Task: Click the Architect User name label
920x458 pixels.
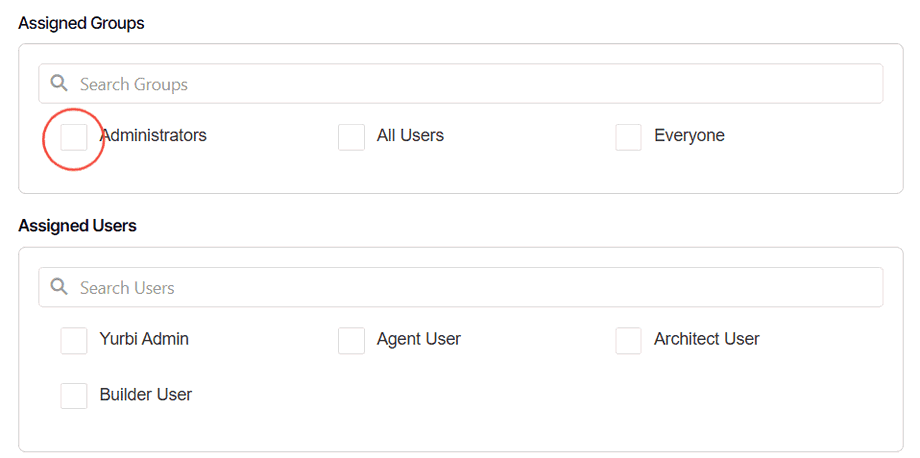Action: 706,339
